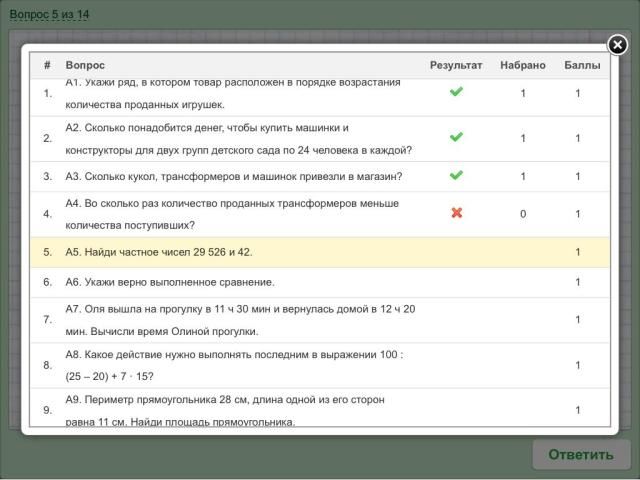Select question A8 about последнее действие
Viewport: 640px width, 480px height.
tap(240, 365)
